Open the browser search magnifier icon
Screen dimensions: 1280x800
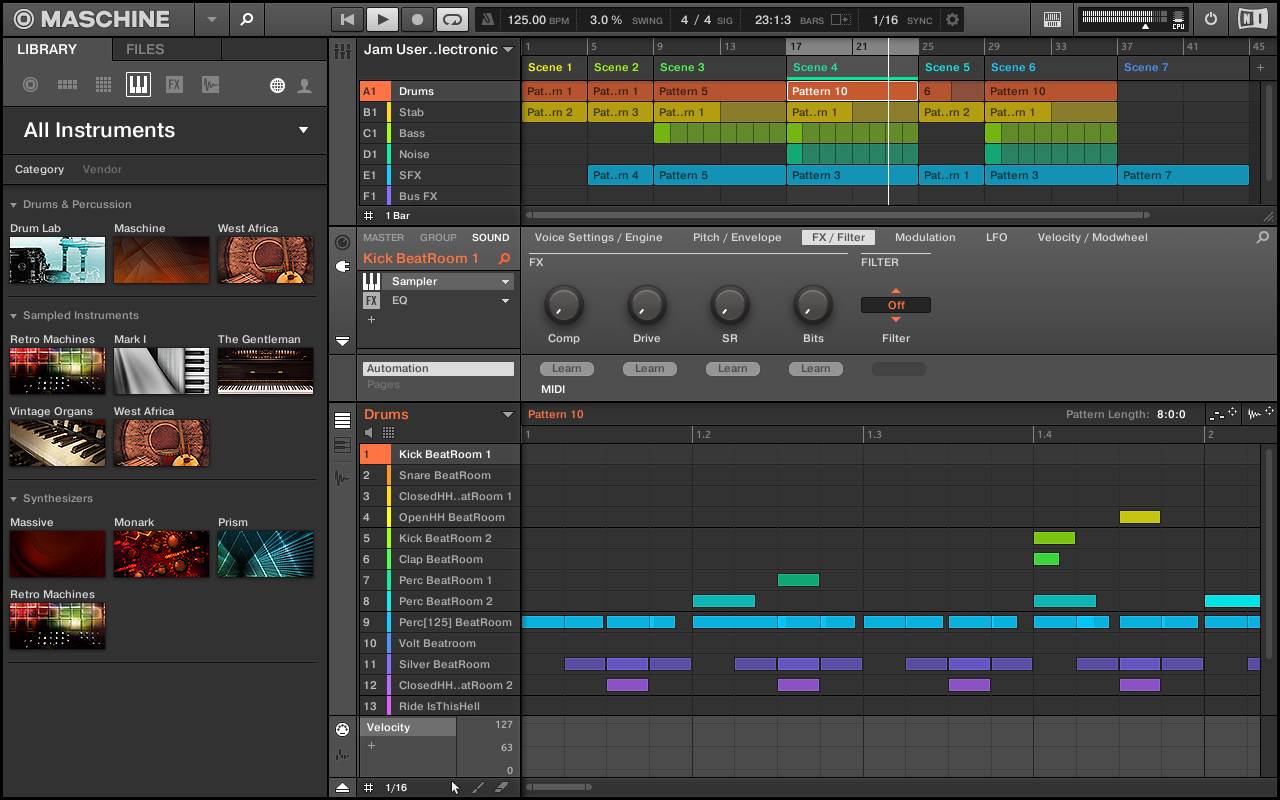click(x=247, y=18)
